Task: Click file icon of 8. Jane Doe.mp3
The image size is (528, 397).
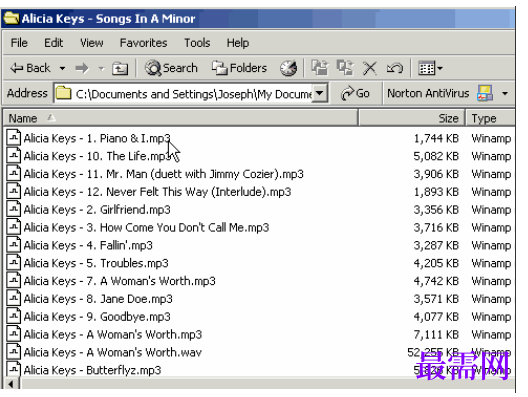Action: (x=14, y=298)
